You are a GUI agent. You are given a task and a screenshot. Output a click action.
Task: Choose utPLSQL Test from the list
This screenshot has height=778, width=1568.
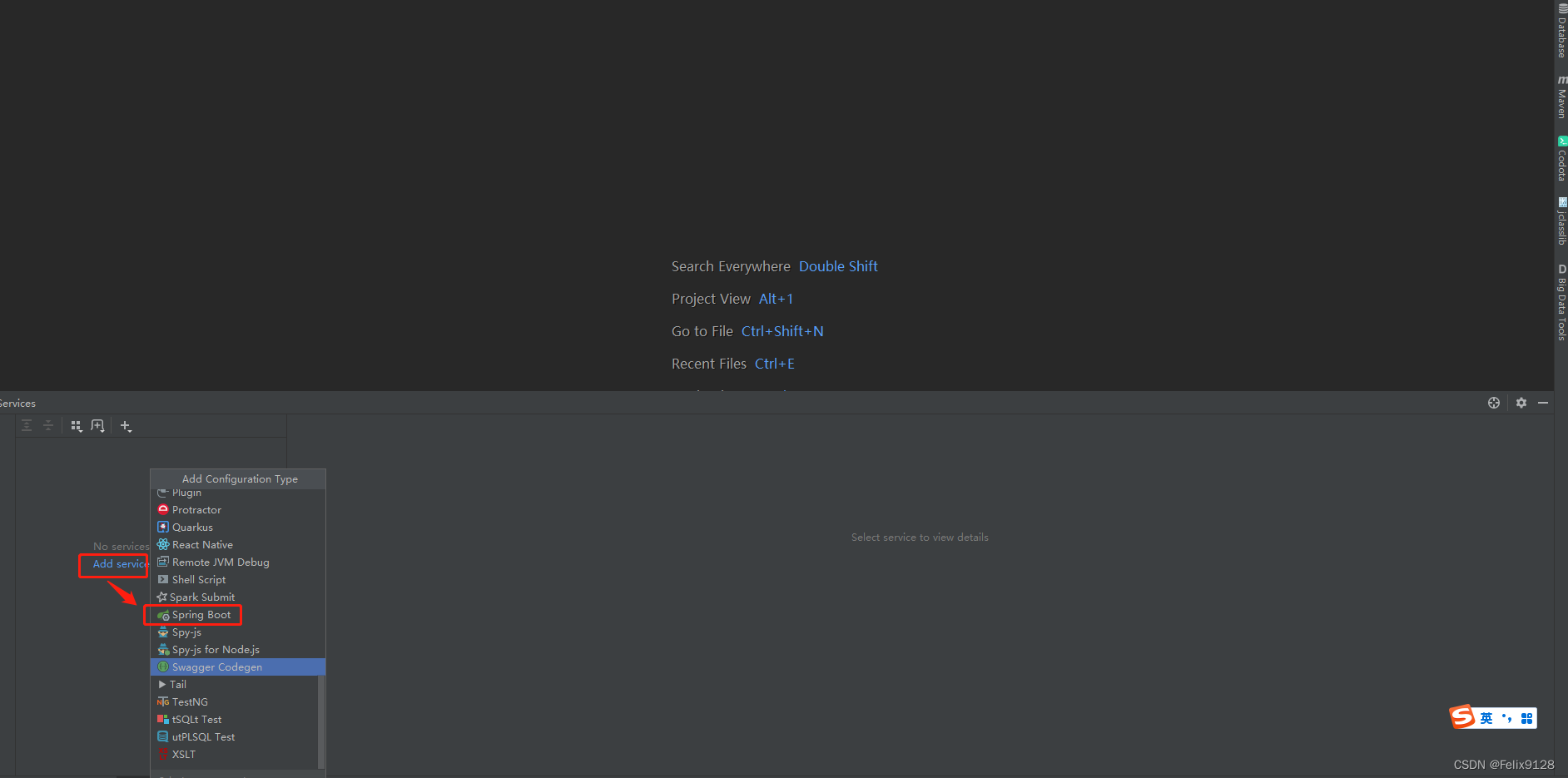[235, 736]
